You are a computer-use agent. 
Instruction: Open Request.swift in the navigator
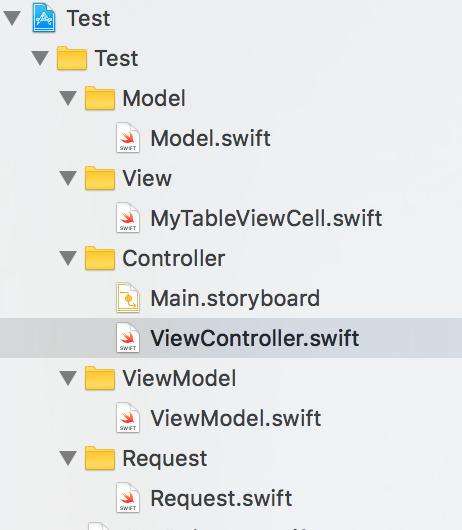(x=221, y=499)
